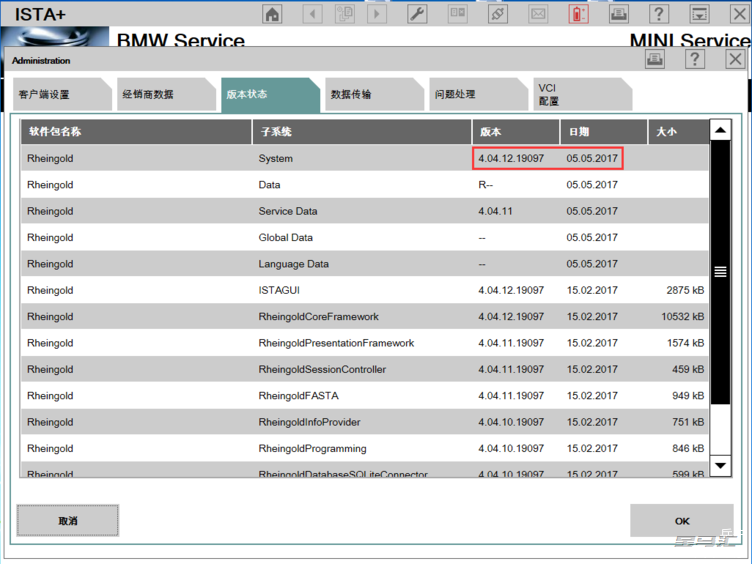This screenshot has width=752, height=564.
Task: Click the 大小 column header
Action: (678, 132)
